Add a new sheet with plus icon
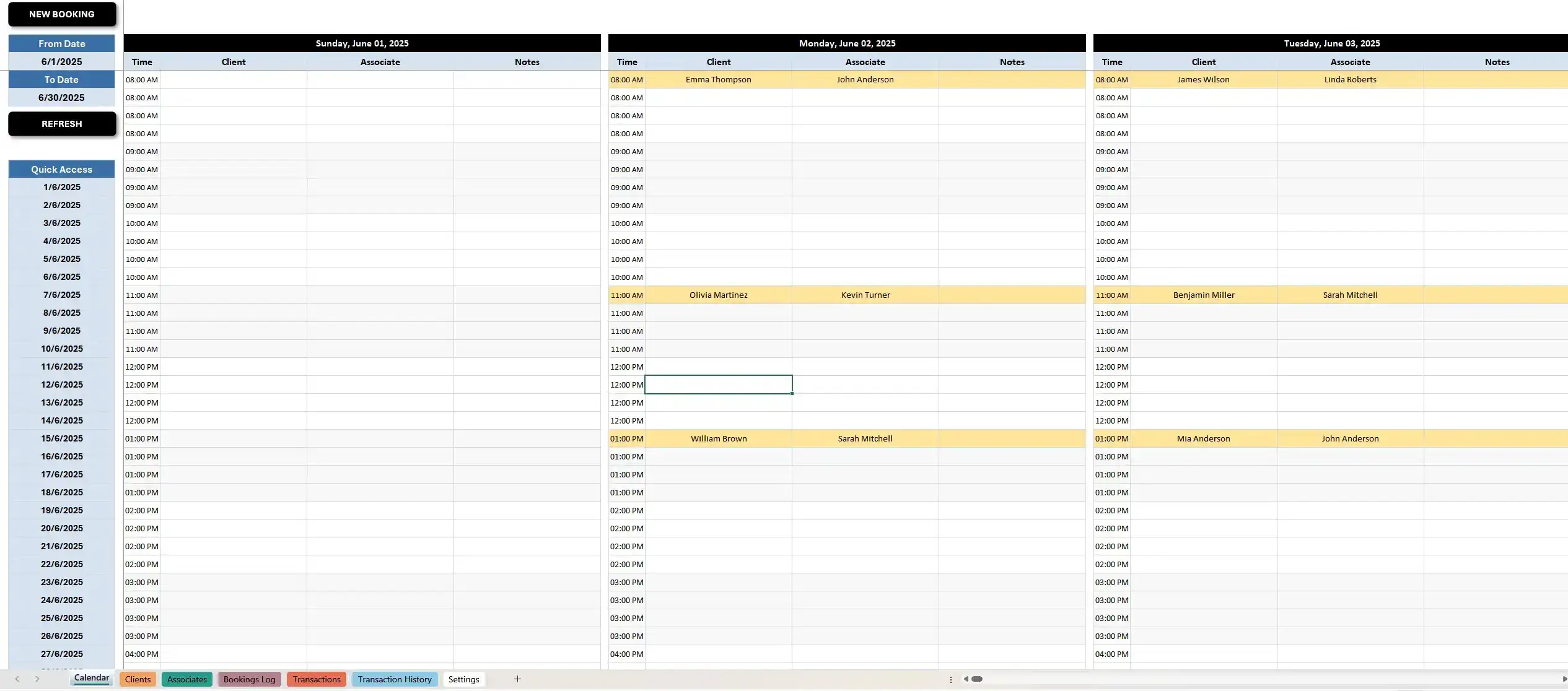The width and height of the screenshot is (1568, 691). point(517,679)
